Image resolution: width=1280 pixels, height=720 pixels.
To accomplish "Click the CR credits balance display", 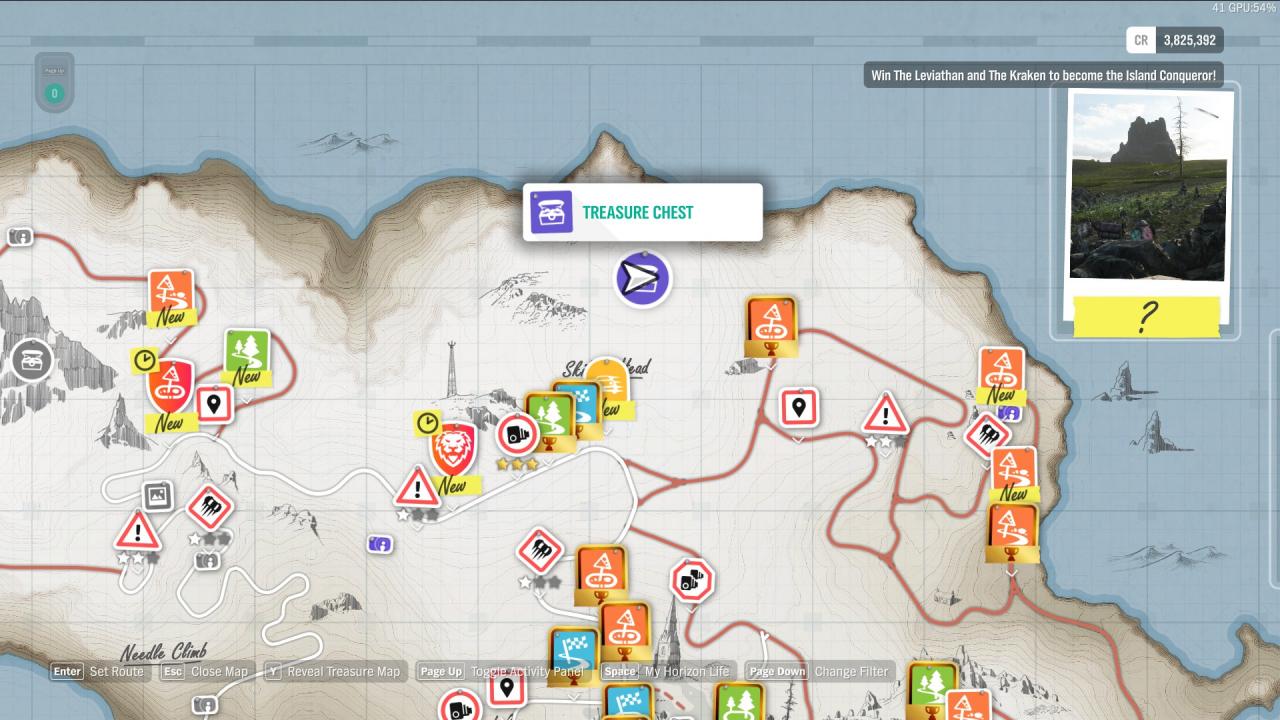I will [x=1174, y=40].
